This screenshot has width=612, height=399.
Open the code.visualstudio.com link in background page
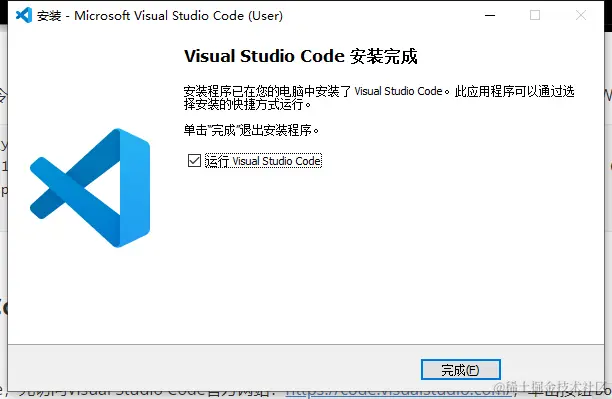(x=398, y=393)
